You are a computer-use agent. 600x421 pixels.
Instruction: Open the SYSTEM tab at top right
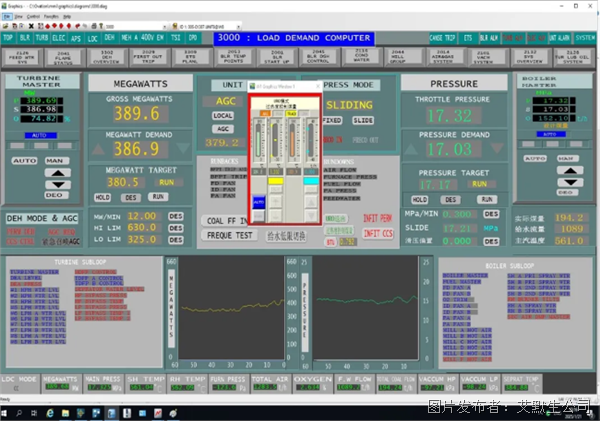(585, 38)
